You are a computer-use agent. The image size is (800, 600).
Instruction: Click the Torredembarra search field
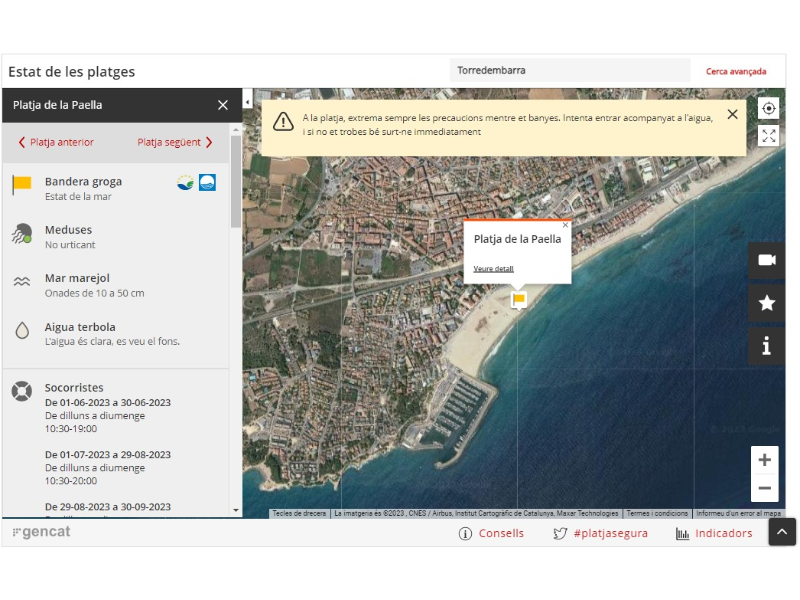click(569, 71)
